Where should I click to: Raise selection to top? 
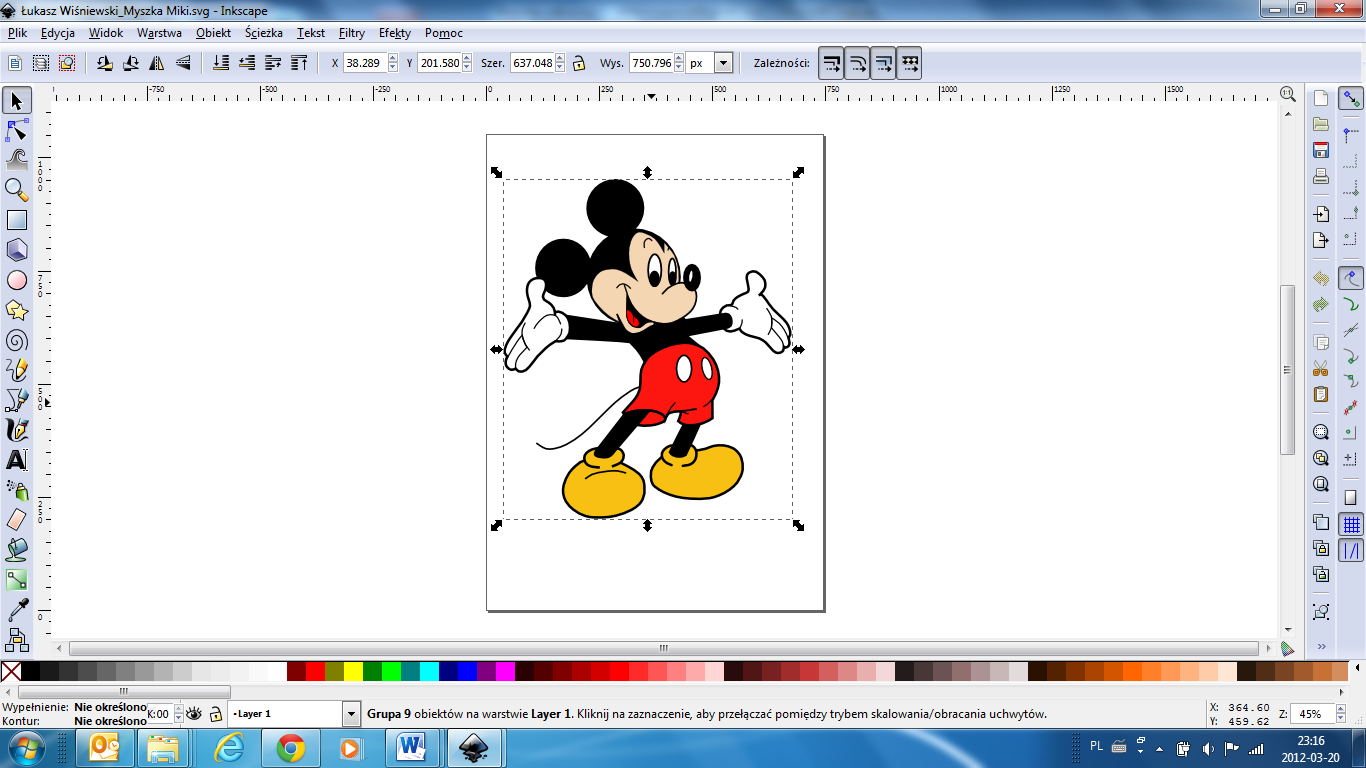pos(299,63)
